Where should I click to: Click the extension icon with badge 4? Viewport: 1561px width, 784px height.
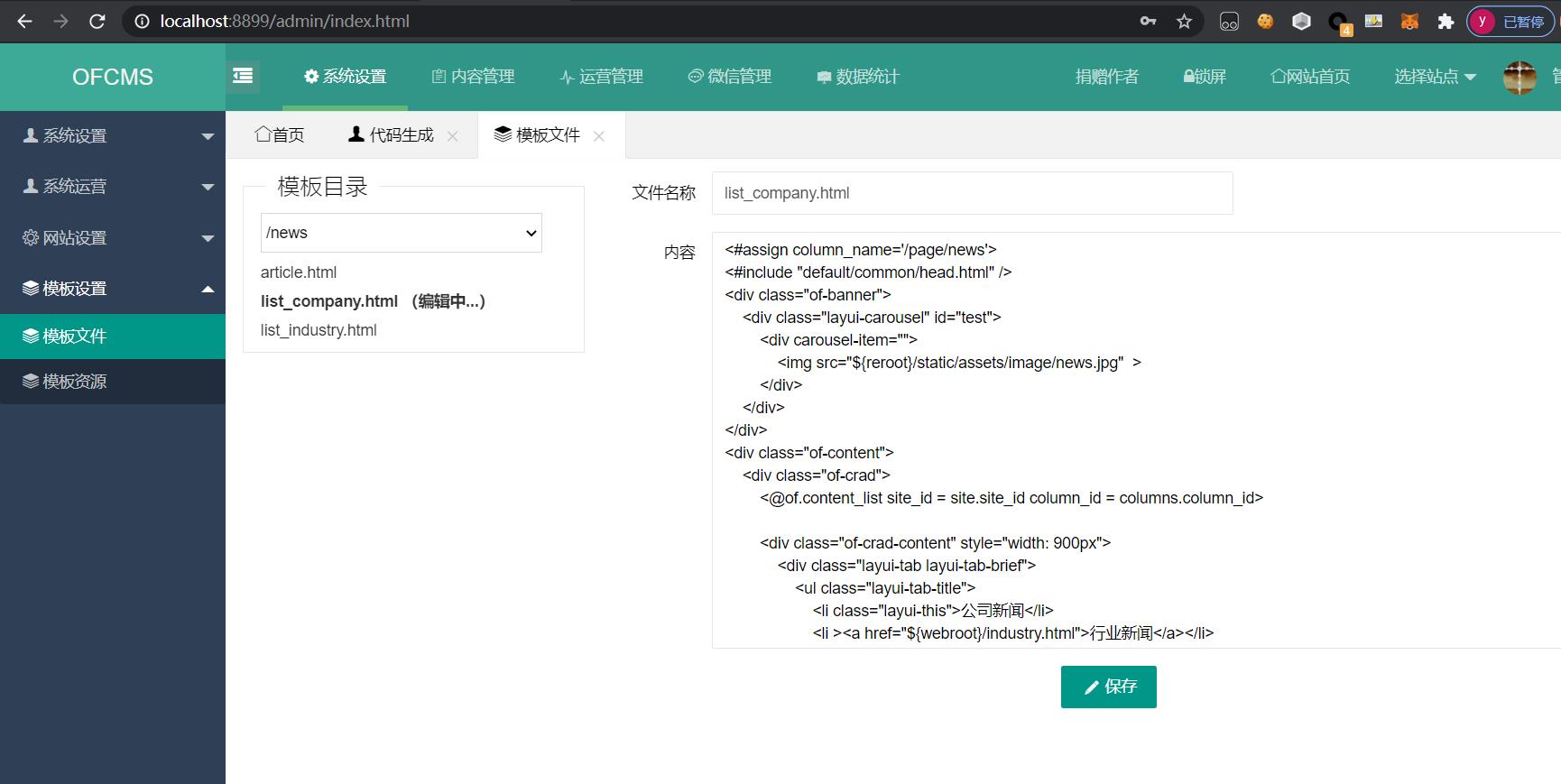click(1338, 23)
